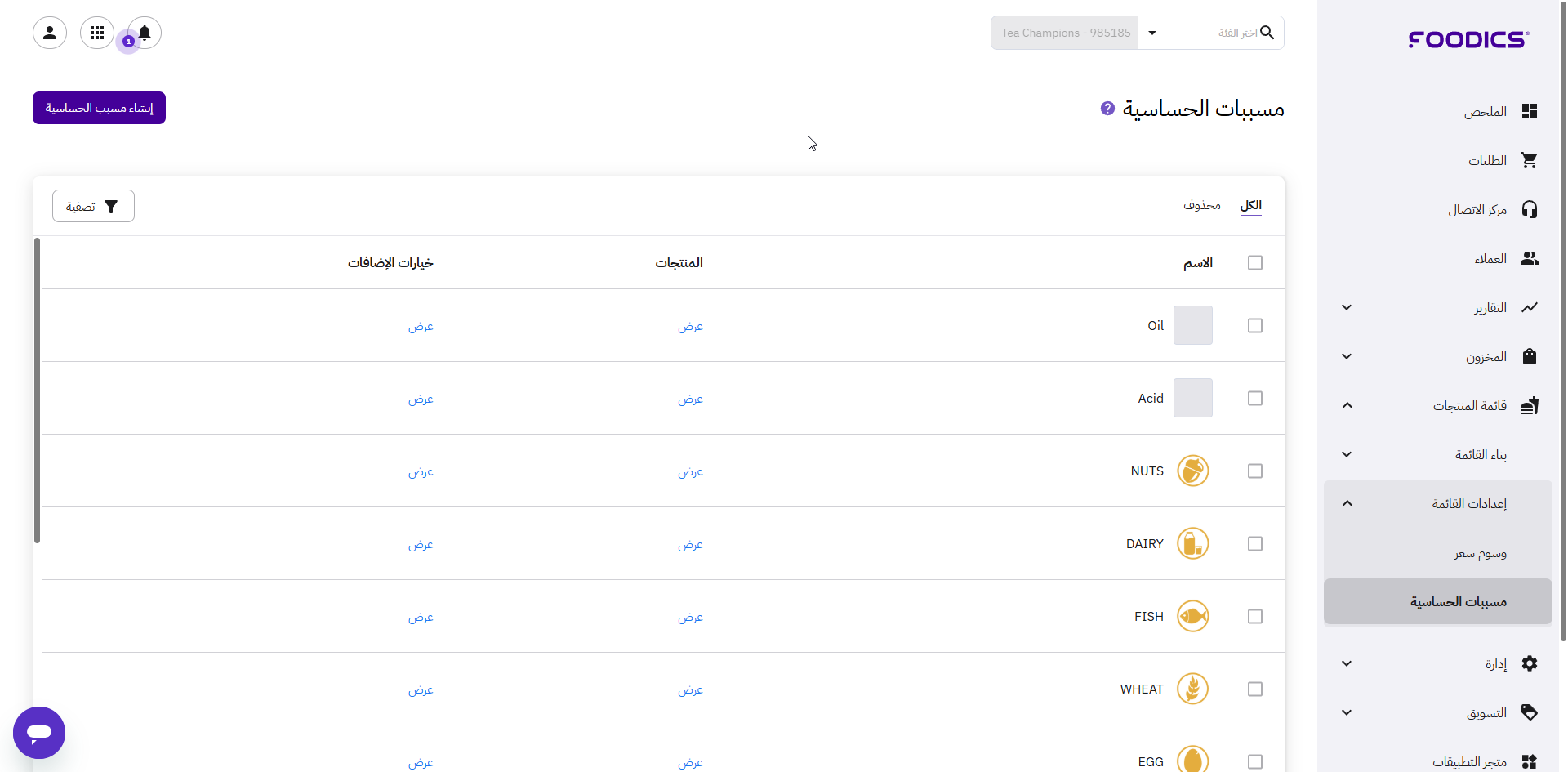Click the help question mark beside the title
The width and height of the screenshot is (1568, 772).
[x=1107, y=109]
